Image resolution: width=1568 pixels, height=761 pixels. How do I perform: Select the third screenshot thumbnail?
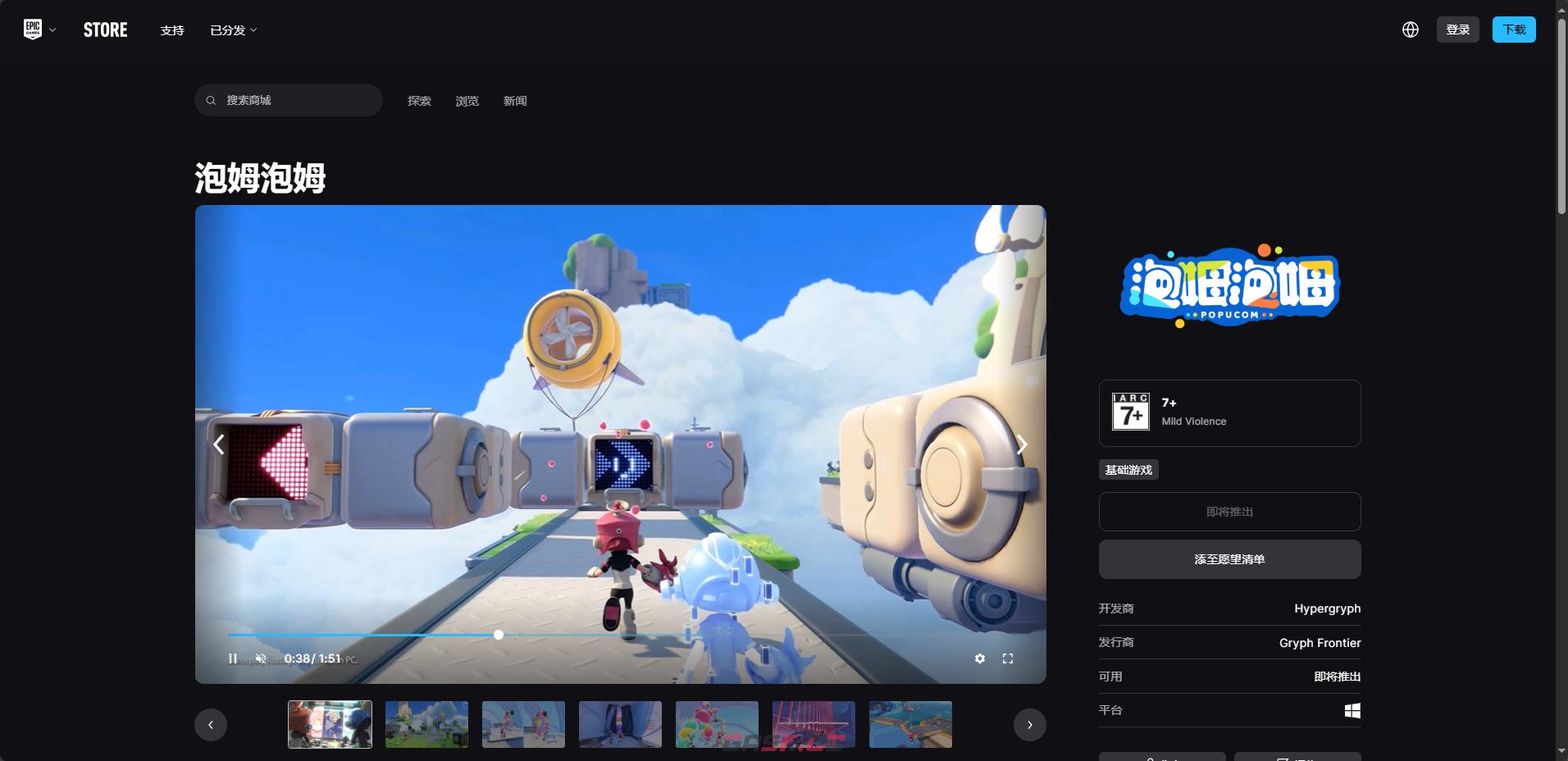[523, 724]
